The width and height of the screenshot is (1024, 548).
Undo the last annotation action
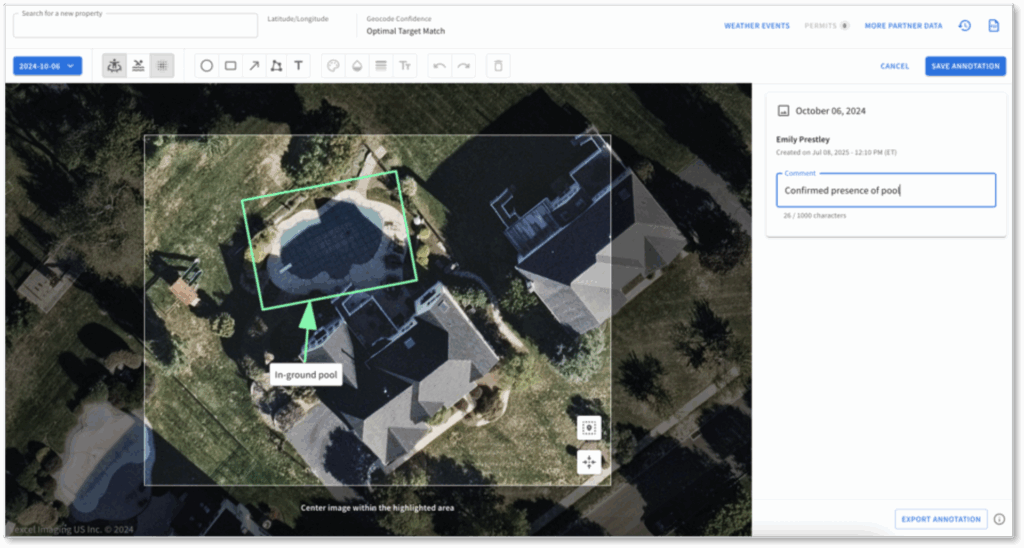tap(439, 66)
